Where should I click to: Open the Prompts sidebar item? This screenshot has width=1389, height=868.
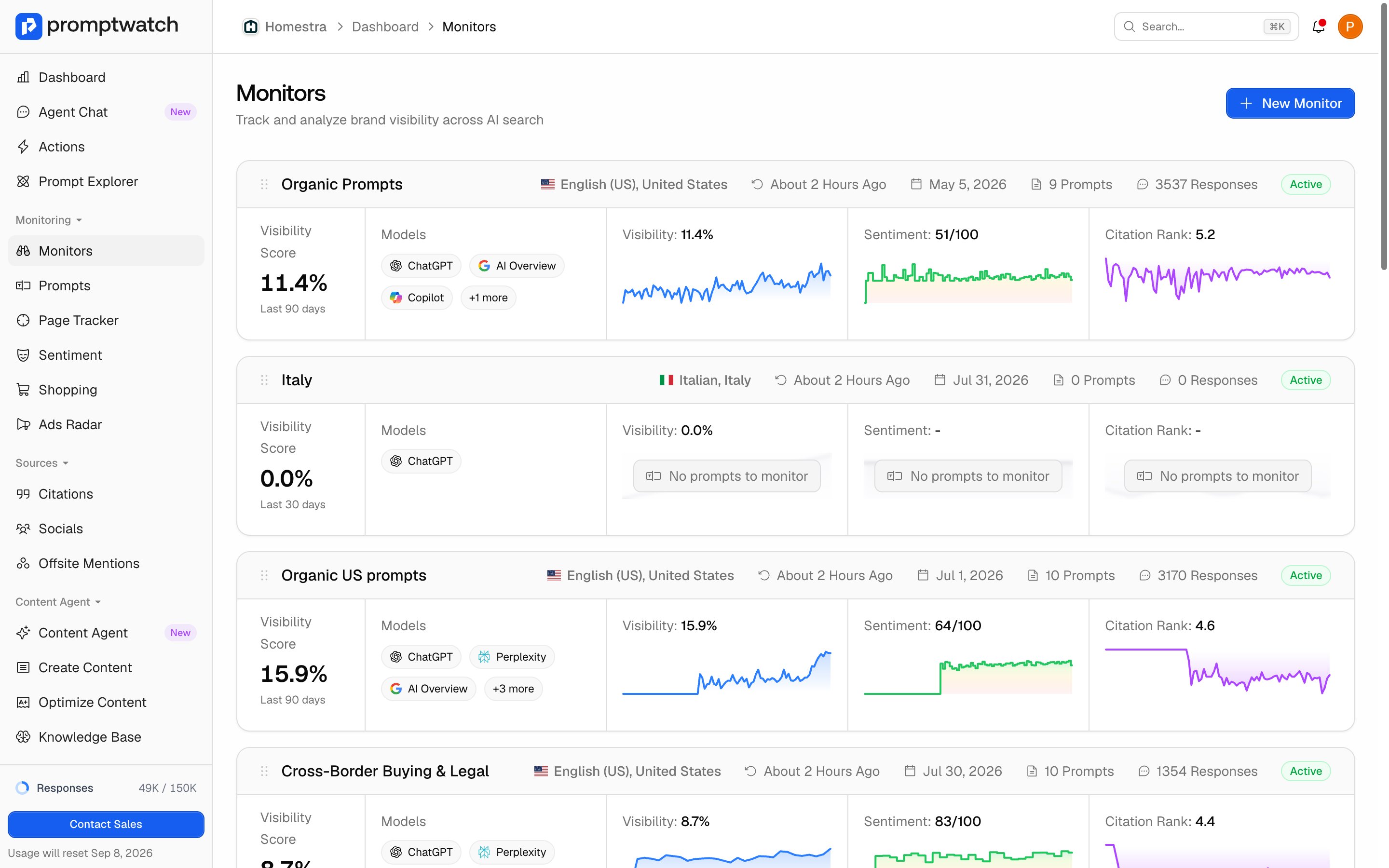pos(106,285)
